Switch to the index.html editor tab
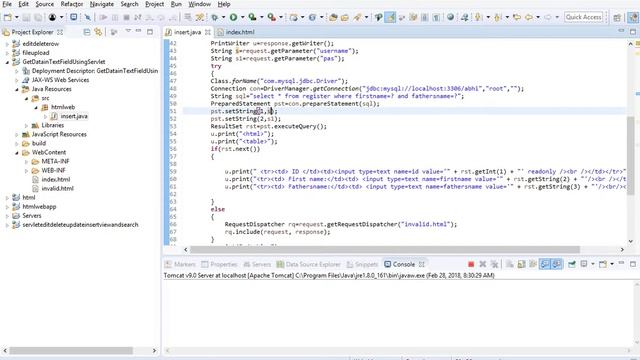The height and width of the screenshot is (360, 640). pyautogui.click(x=239, y=32)
